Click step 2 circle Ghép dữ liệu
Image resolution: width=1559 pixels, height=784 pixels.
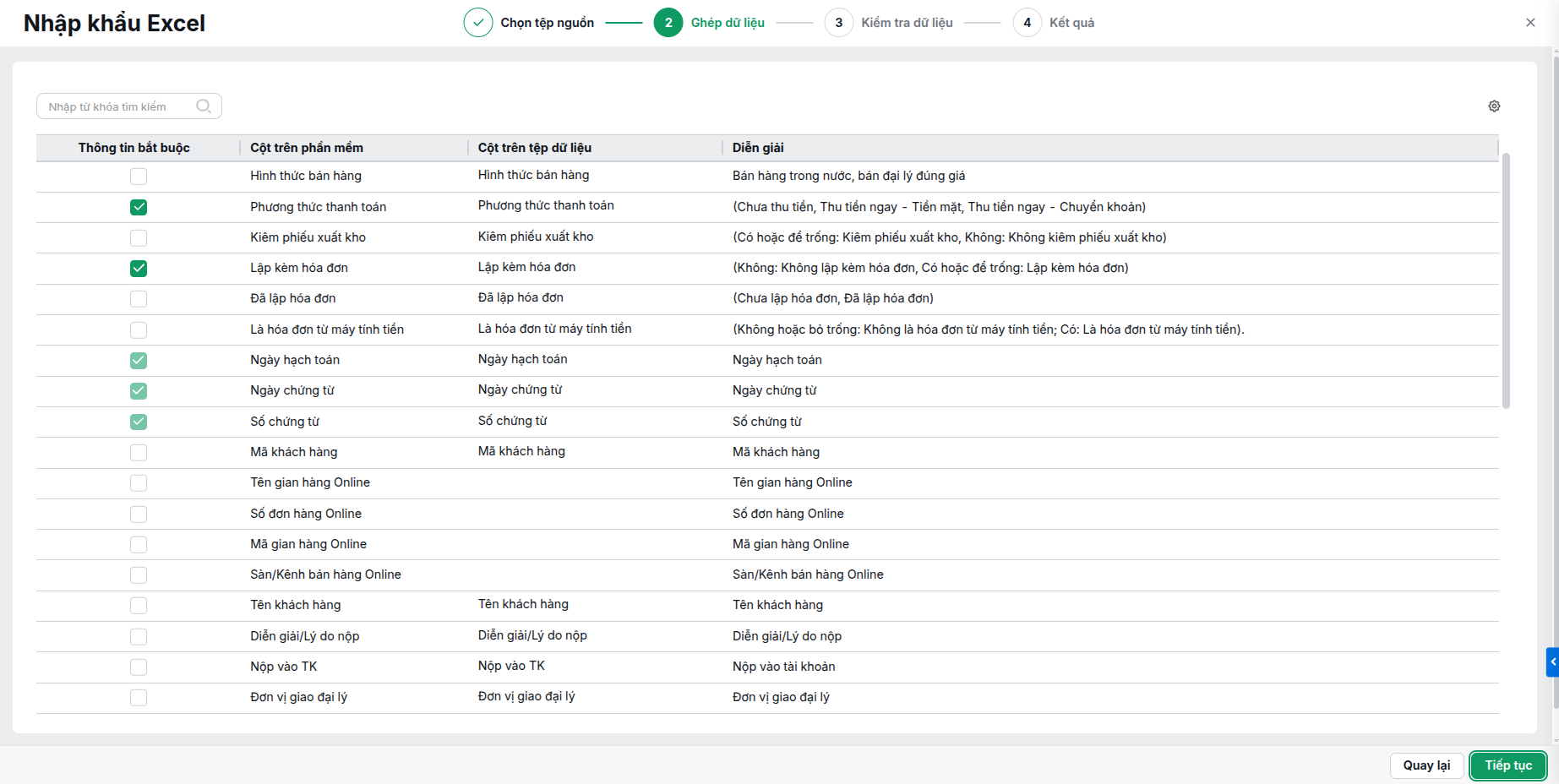pos(668,23)
